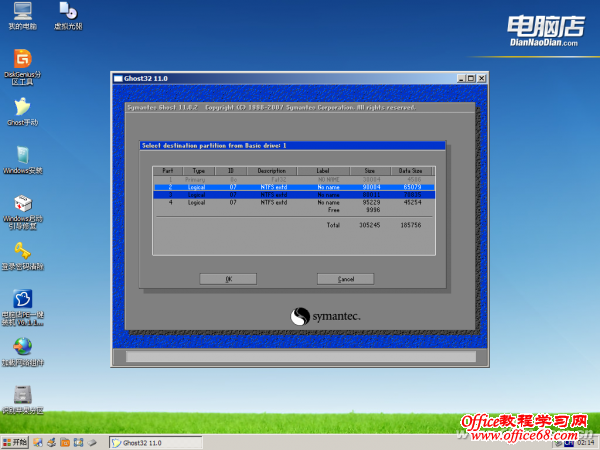The image size is (600, 450).
Task: Click the 'Select destination partition' dialog title
Action: click(214, 145)
